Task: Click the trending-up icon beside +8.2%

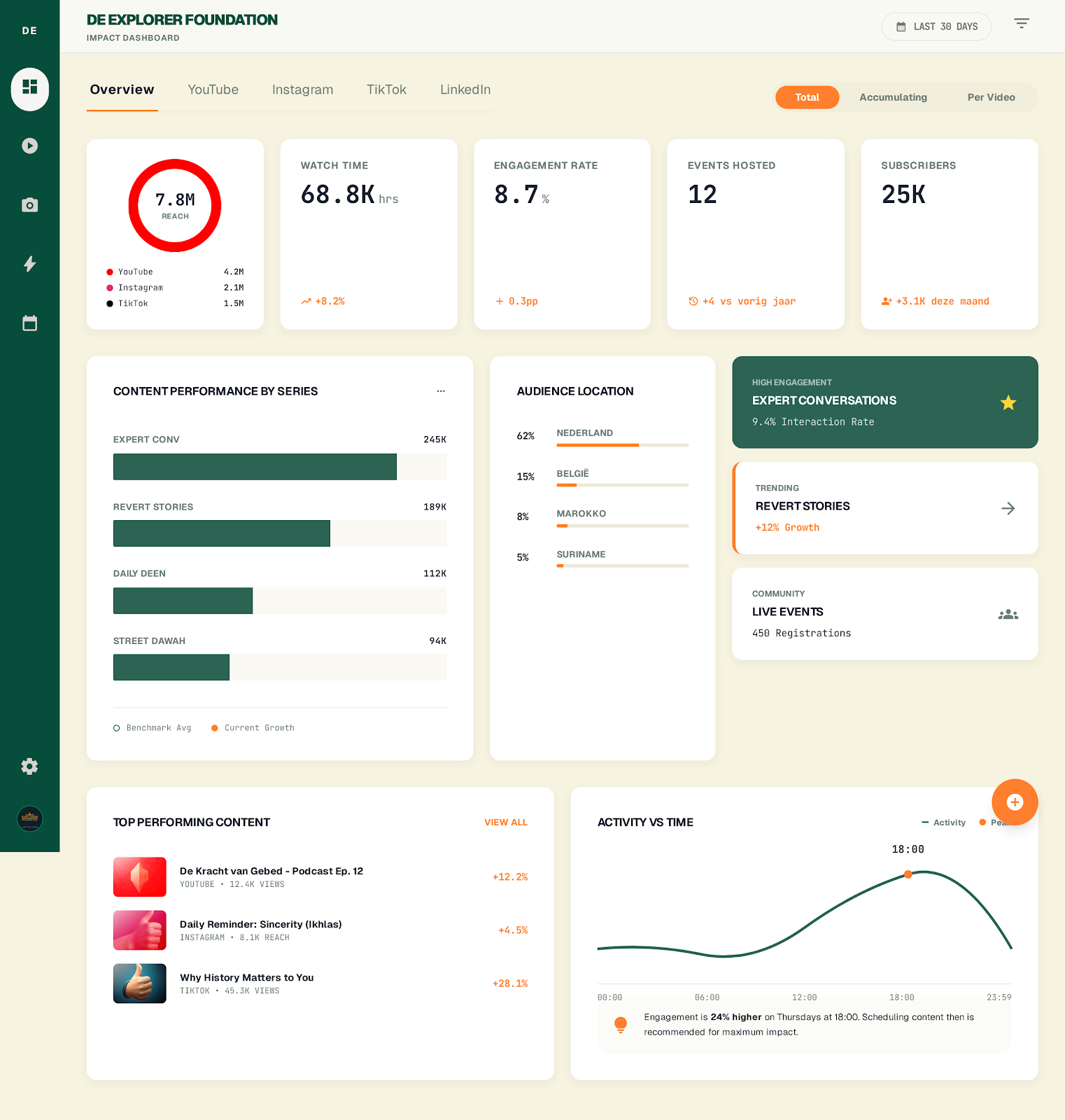Action: point(306,302)
